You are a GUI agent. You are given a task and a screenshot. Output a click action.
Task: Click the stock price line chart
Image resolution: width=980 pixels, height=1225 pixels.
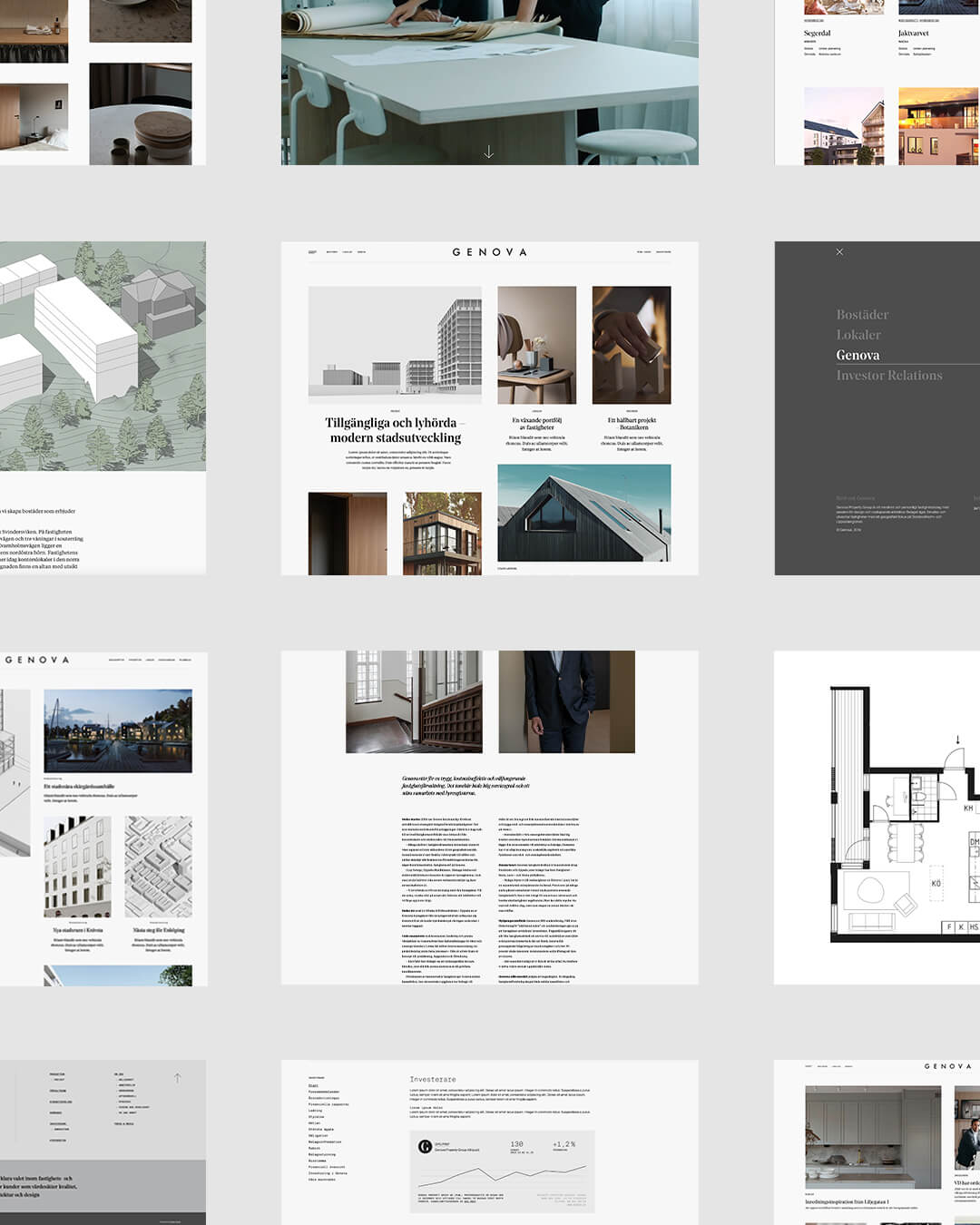tap(503, 1175)
